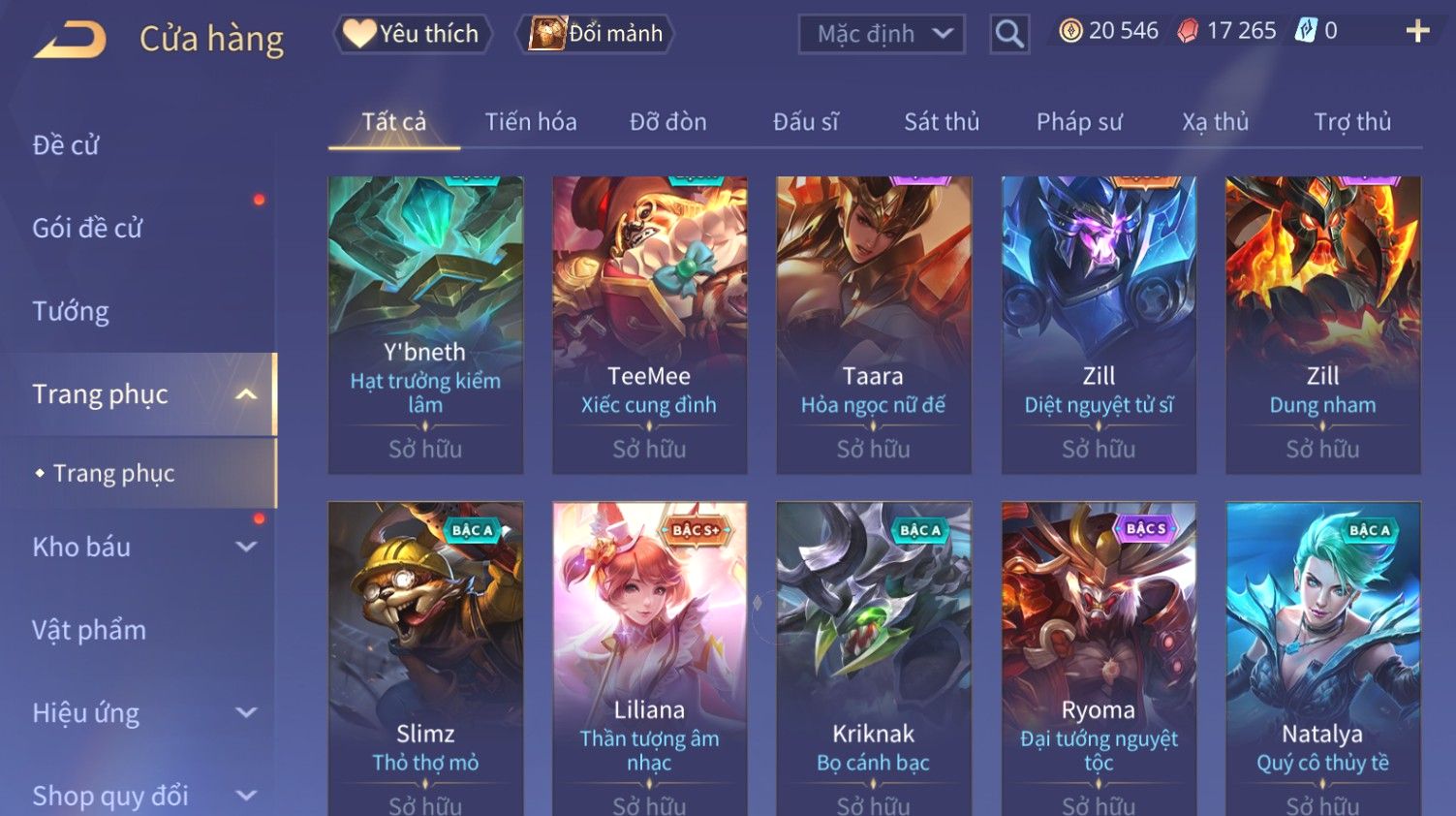Screen dimensions: 1456x816
Task: Tap the red ruby currency icon
Action: 1188,31
